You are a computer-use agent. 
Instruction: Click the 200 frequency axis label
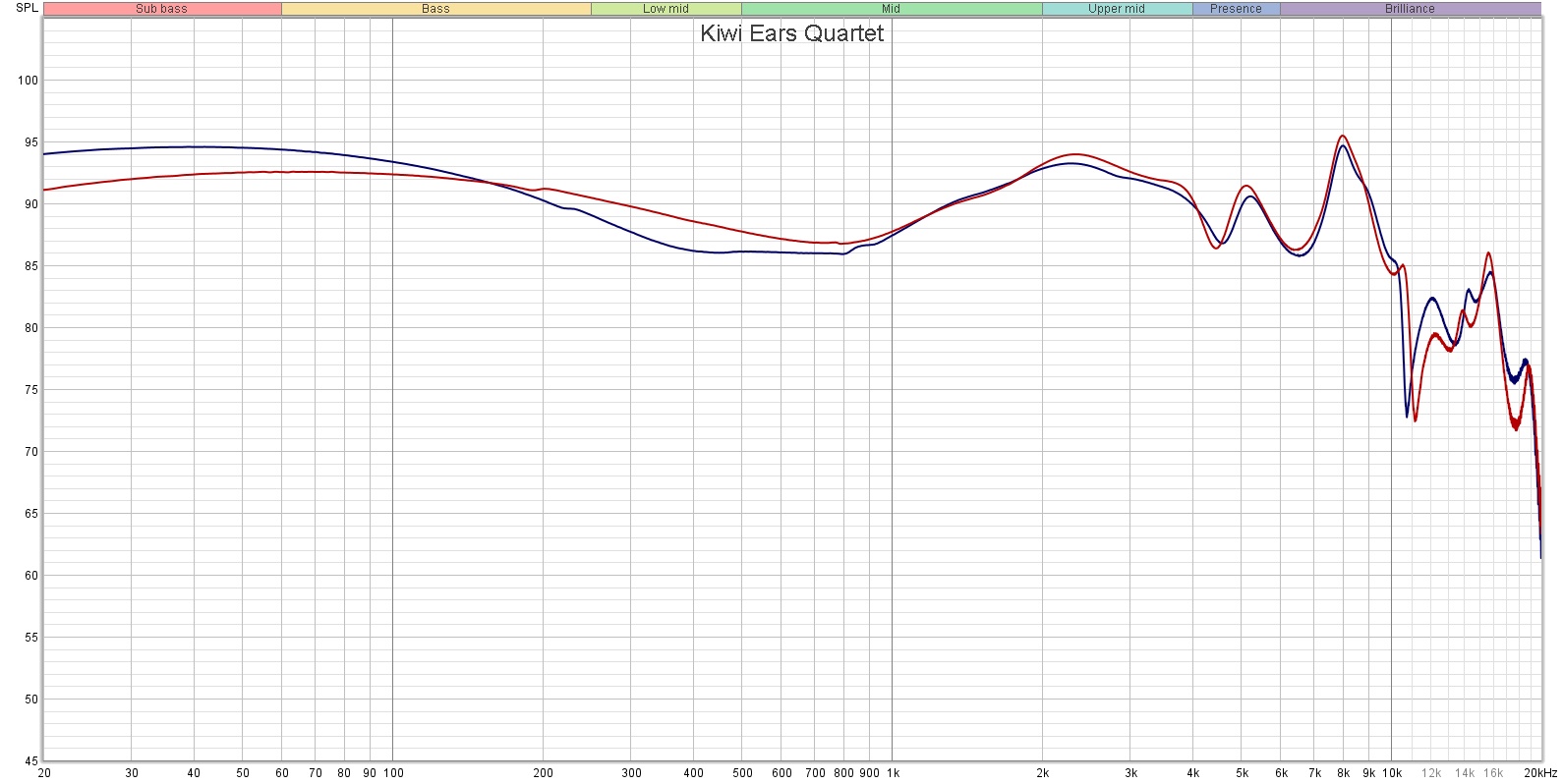(544, 773)
